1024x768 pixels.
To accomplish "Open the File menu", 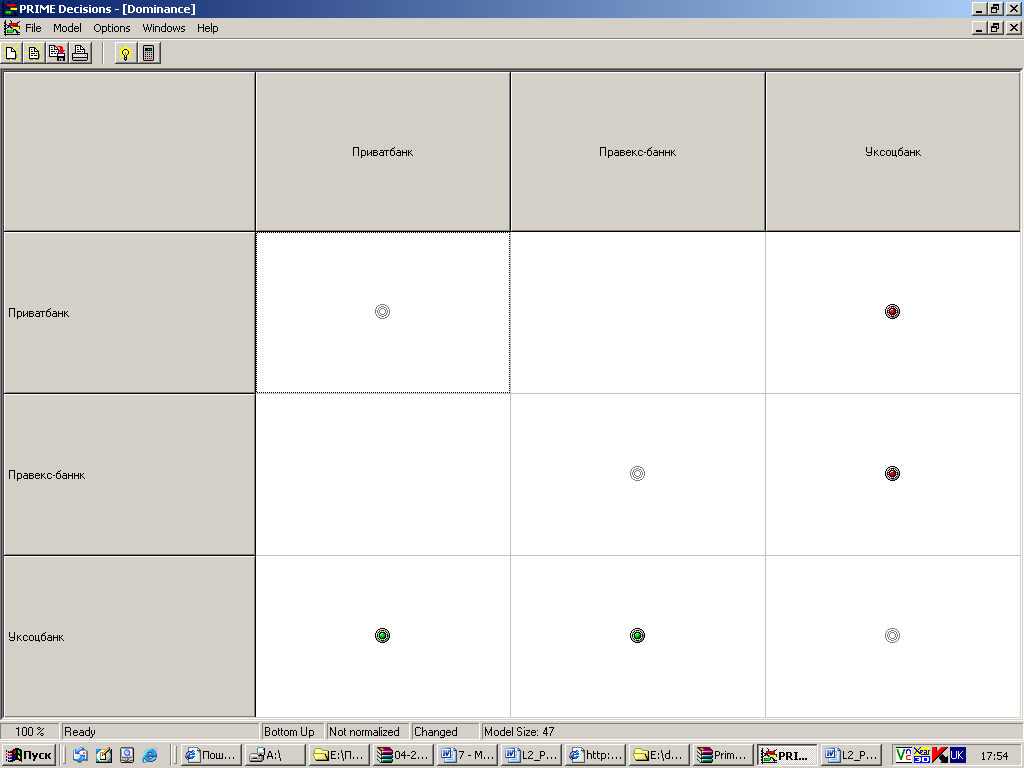I will click(33, 28).
